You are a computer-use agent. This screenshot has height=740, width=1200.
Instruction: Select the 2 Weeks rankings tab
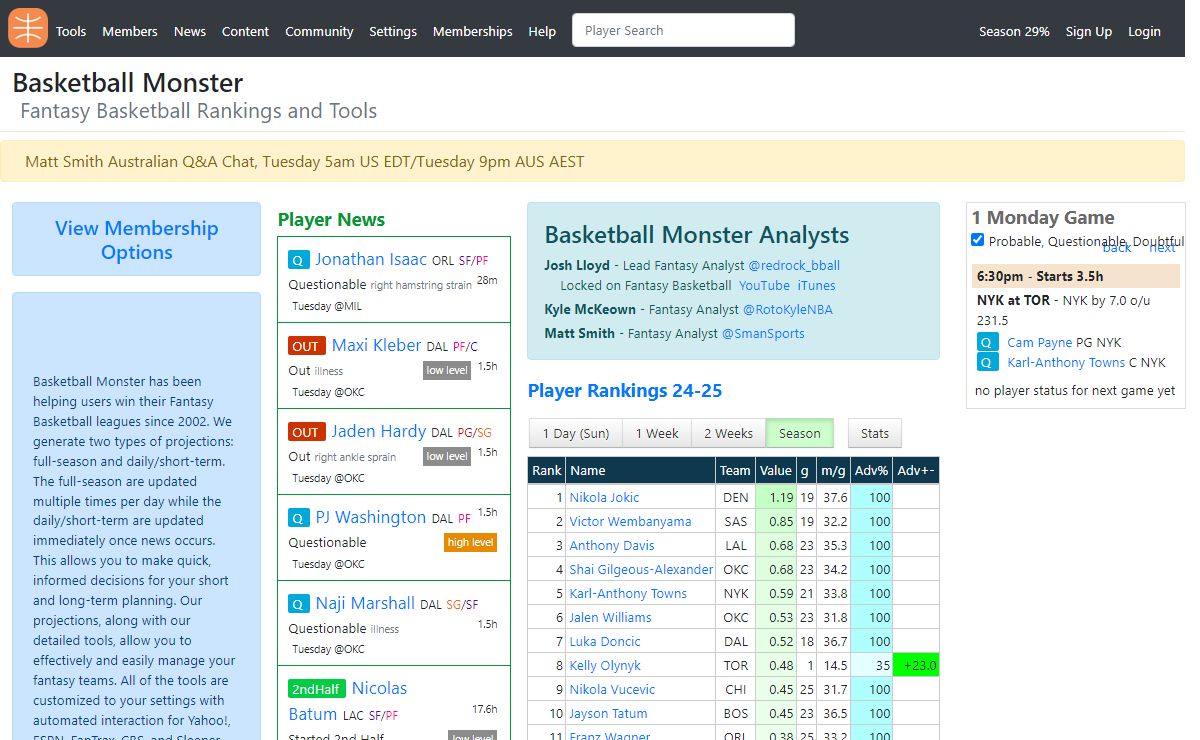pyautogui.click(x=728, y=433)
